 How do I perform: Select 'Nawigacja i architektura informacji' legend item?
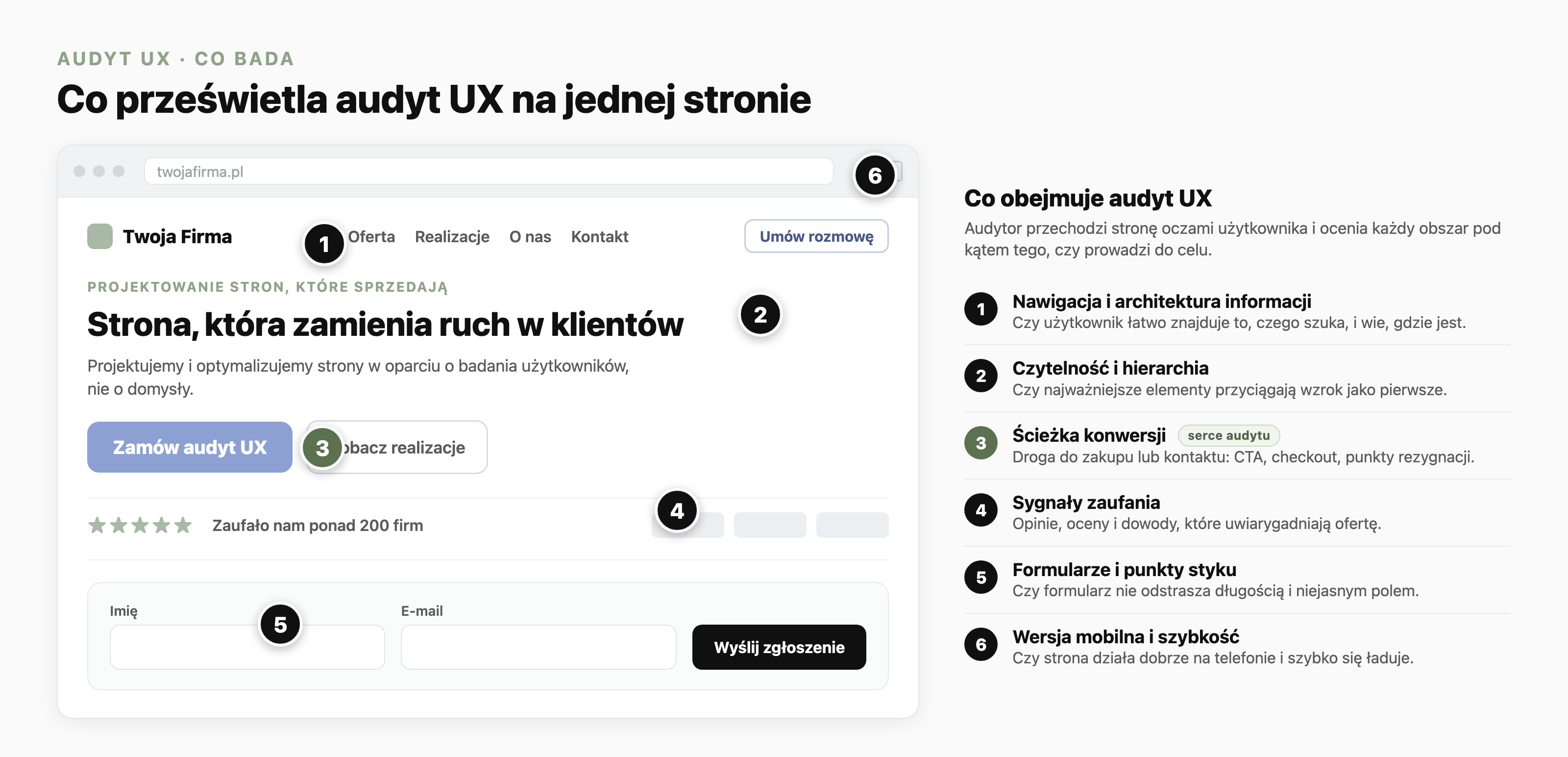pos(1237,311)
